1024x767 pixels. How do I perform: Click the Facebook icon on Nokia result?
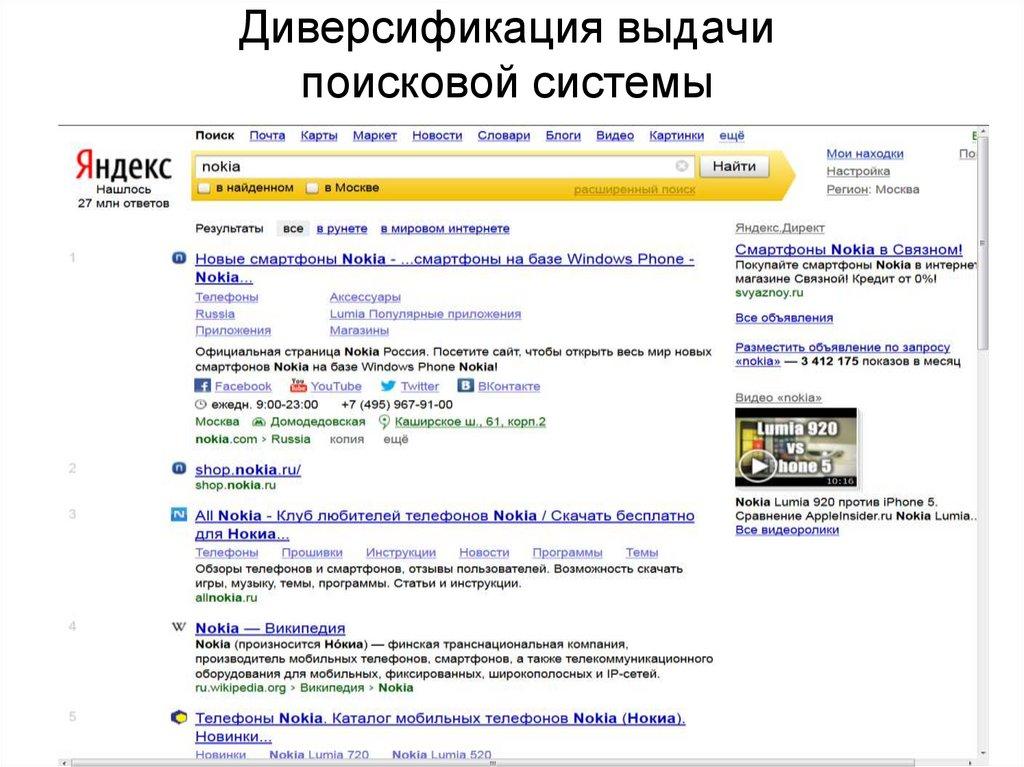coord(204,386)
